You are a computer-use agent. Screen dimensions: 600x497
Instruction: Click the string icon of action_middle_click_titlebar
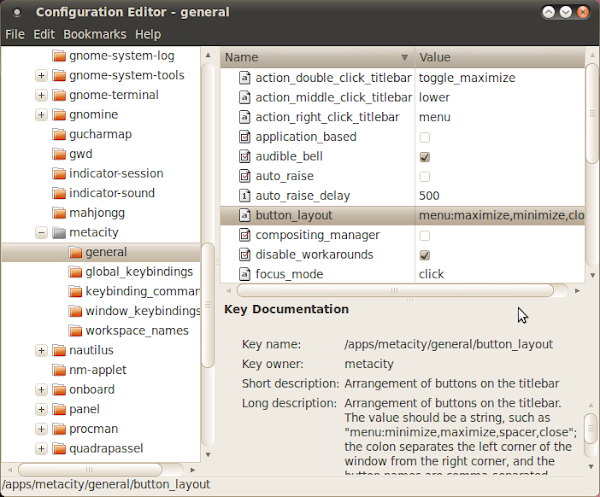245,97
